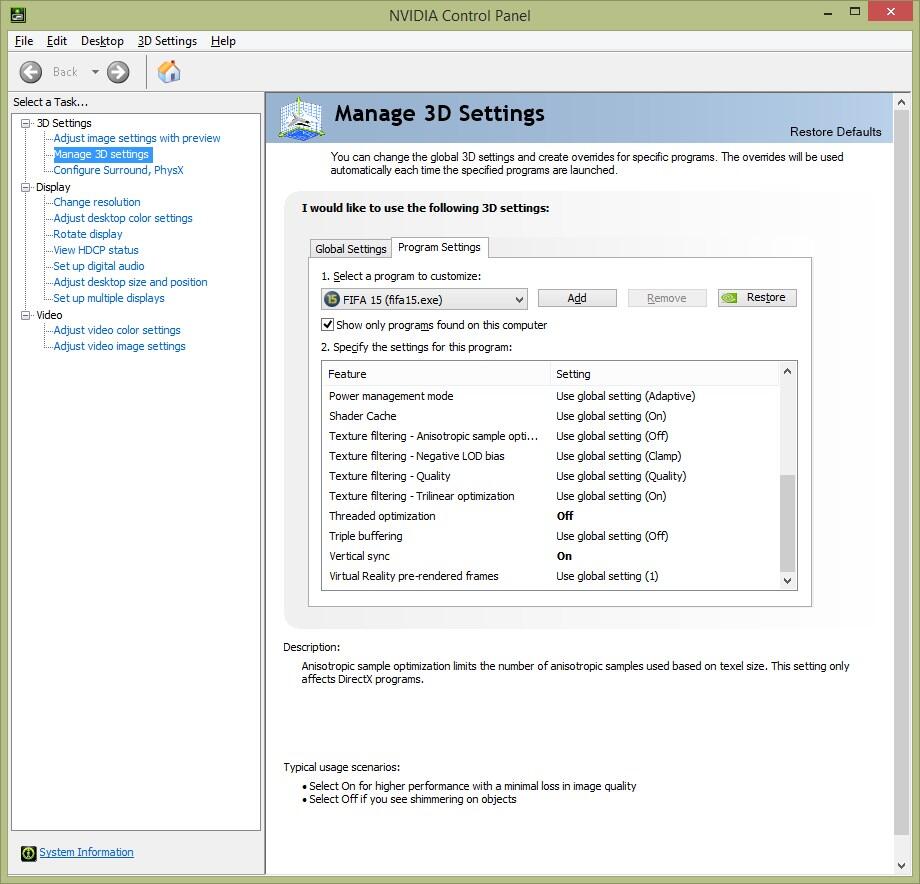Screen dimensions: 920x884
Task: Click the Back arrow icon
Action: click(31, 72)
